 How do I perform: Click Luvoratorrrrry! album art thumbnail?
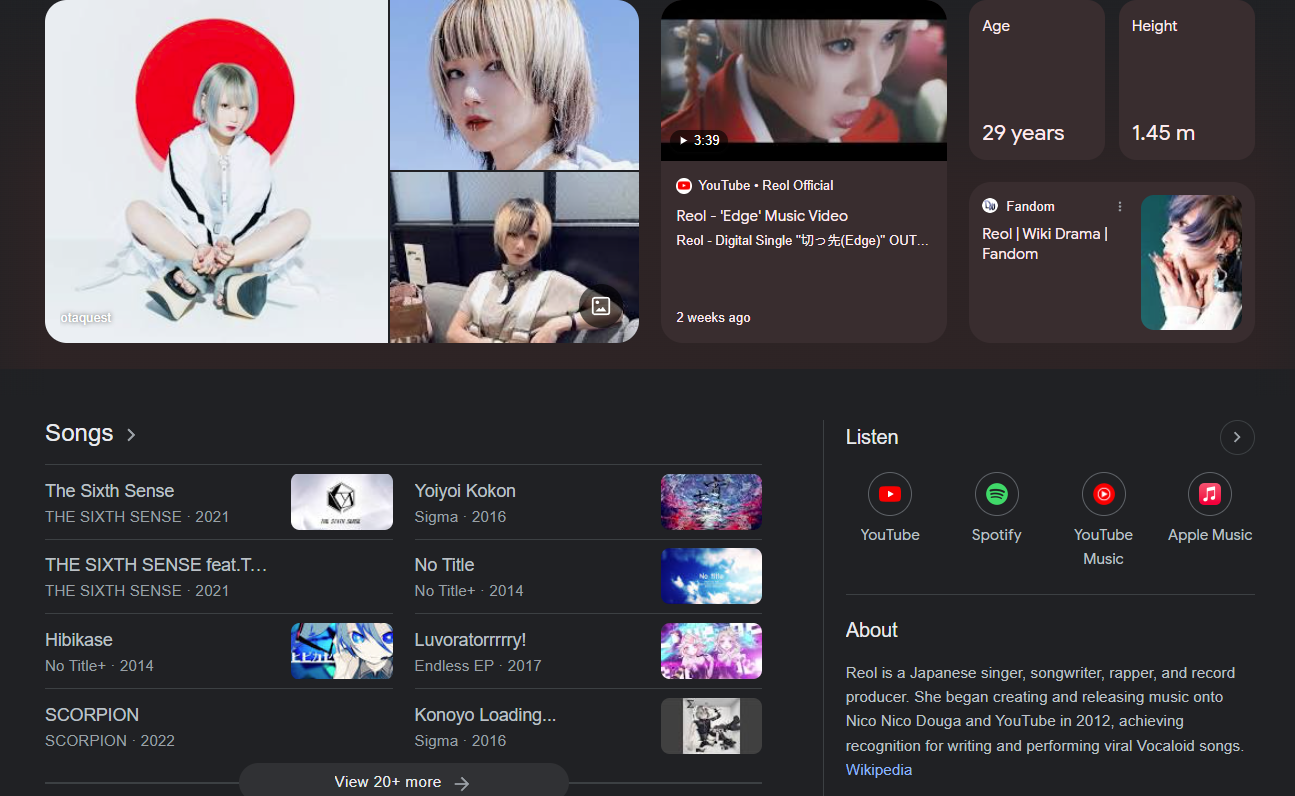click(711, 651)
